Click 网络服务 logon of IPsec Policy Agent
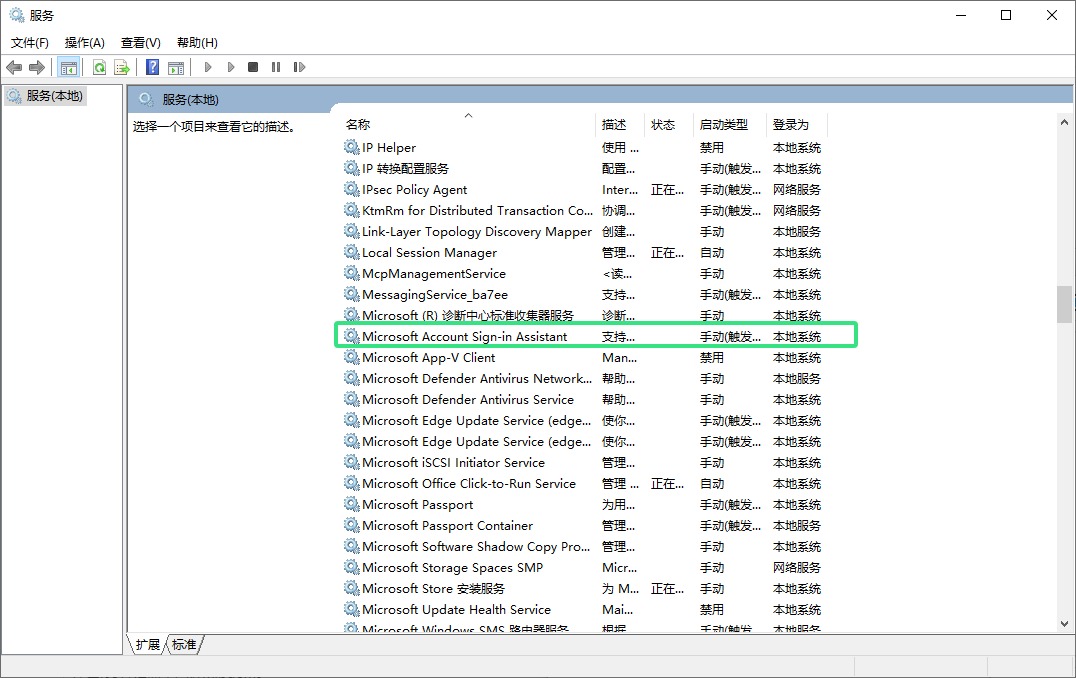 coord(797,189)
